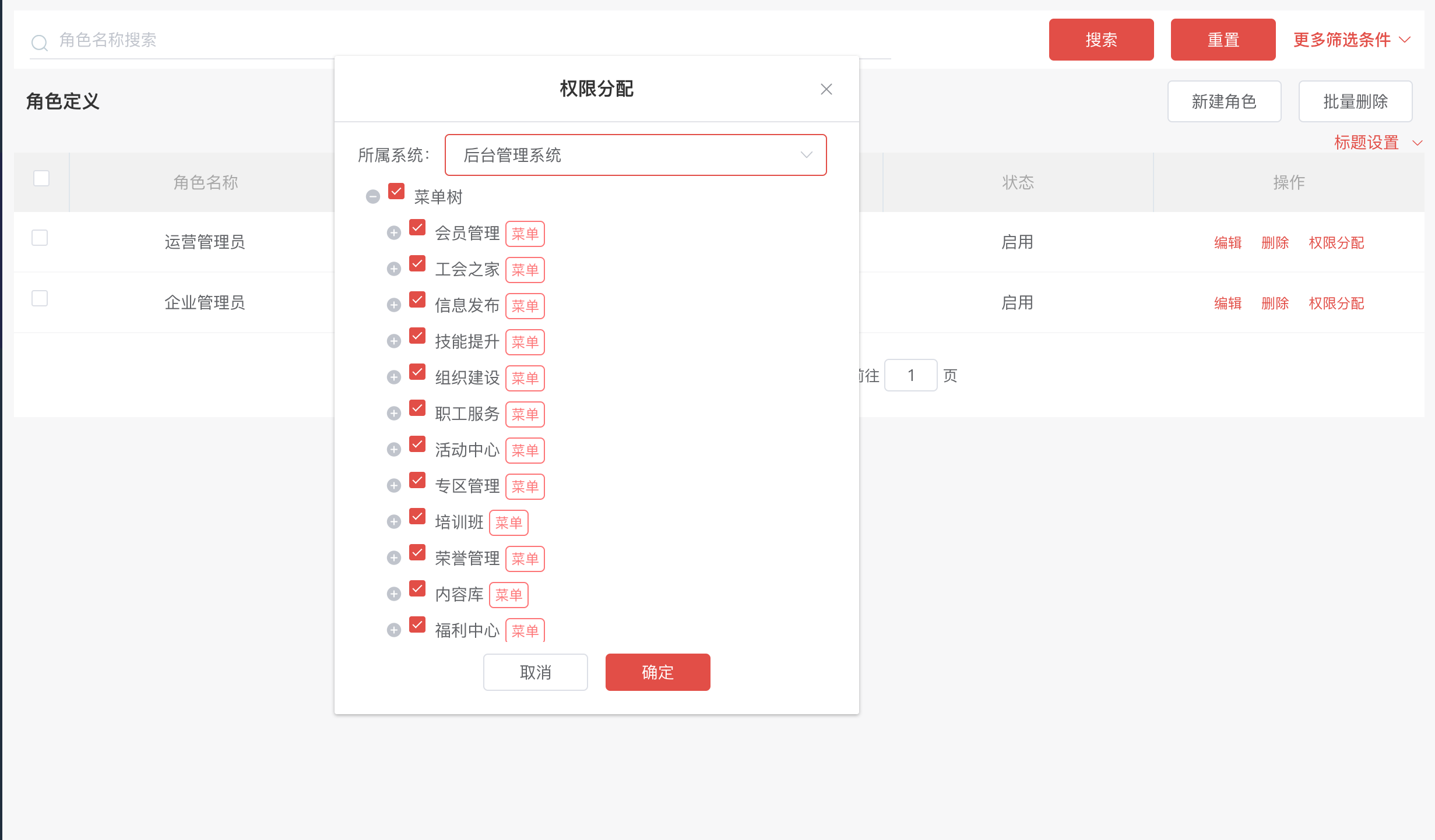Click the 重置 button
This screenshot has height=840, width=1435.
coord(1223,40)
